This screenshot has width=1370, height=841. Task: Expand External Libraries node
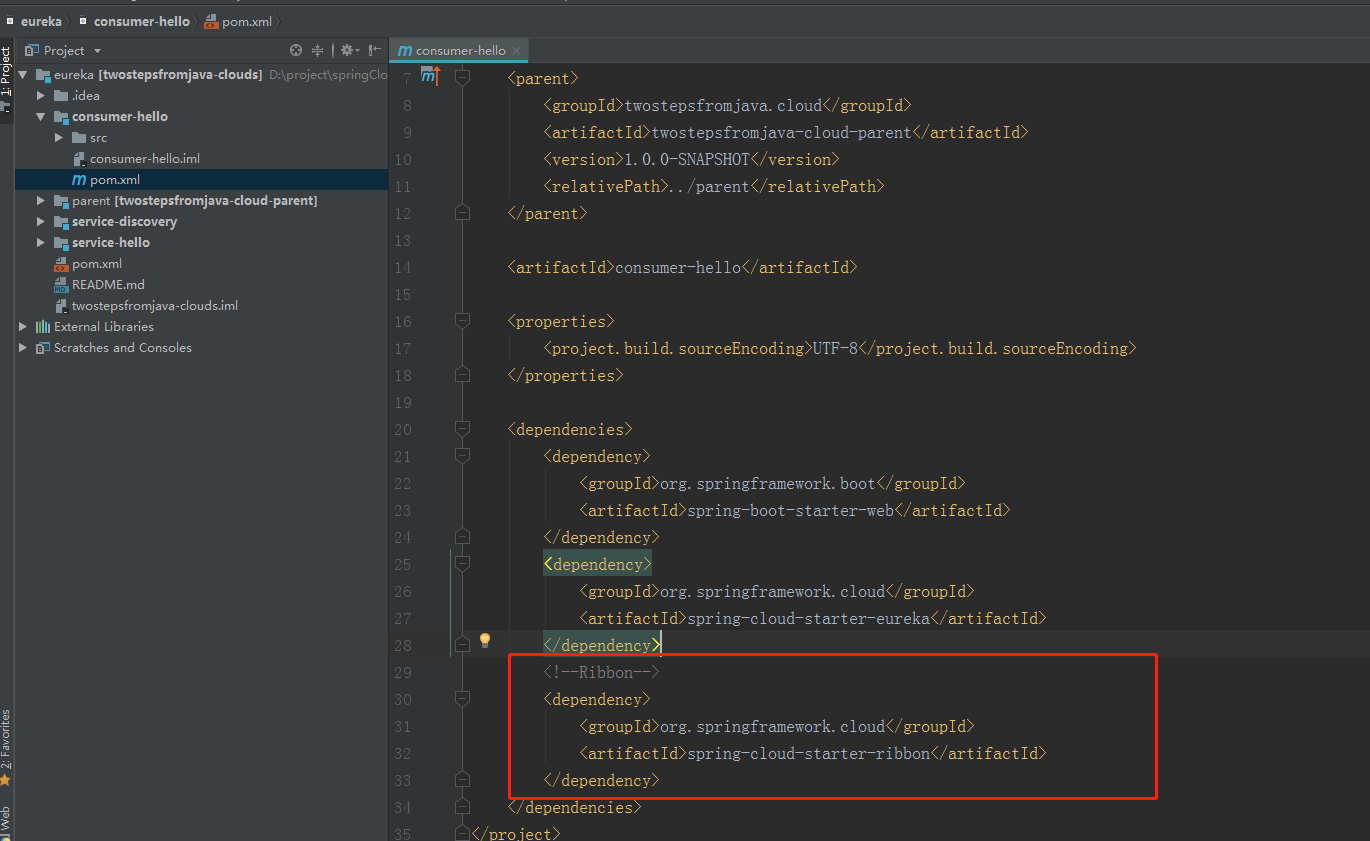click(x=24, y=327)
